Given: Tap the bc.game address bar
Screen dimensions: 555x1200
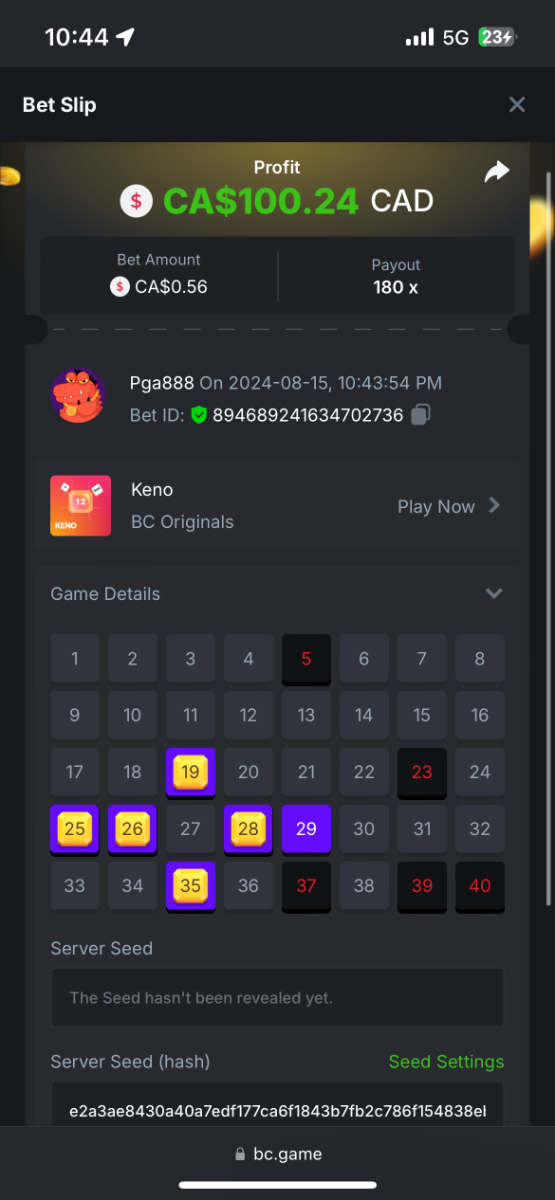Looking at the screenshot, I should [278, 1154].
